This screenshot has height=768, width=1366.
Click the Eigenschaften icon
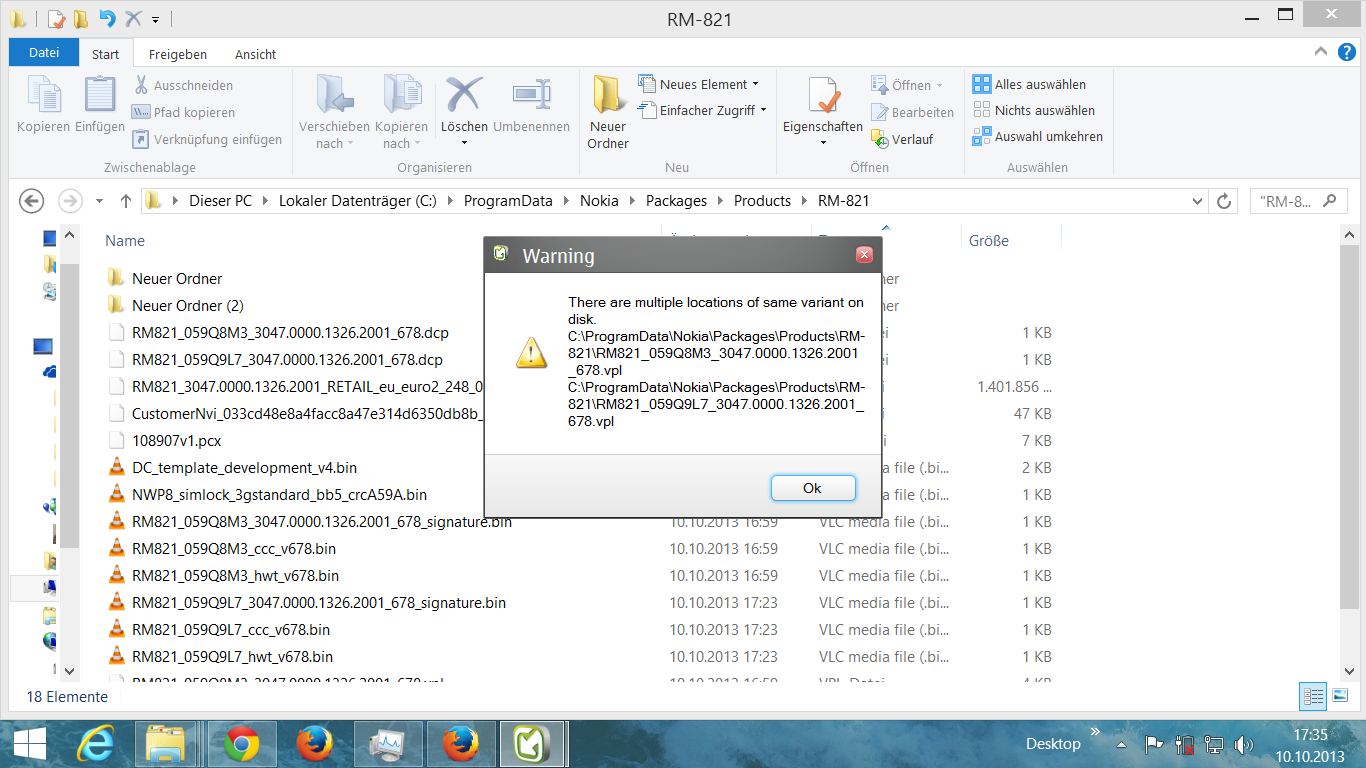coord(823,96)
